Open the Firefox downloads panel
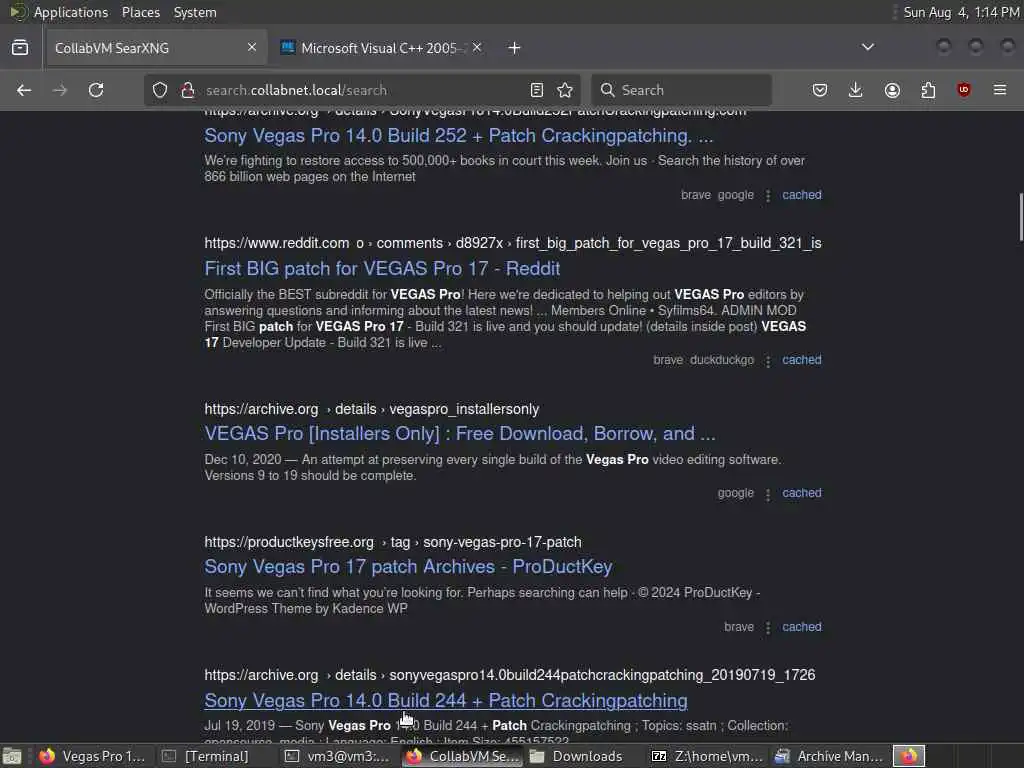1024x768 pixels. coord(856,90)
